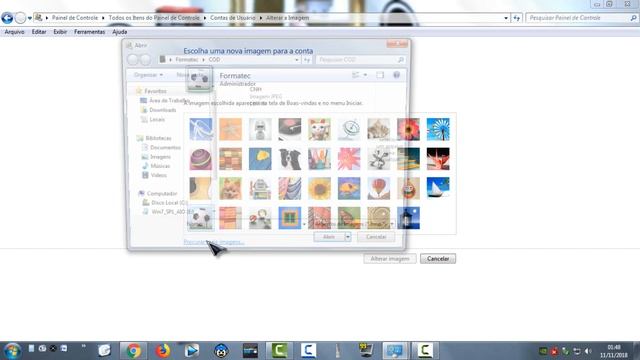Open the green Camtasia taskbar icon
Image resolution: width=640 pixels, height=360 pixels.
click(x=279, y=351)
